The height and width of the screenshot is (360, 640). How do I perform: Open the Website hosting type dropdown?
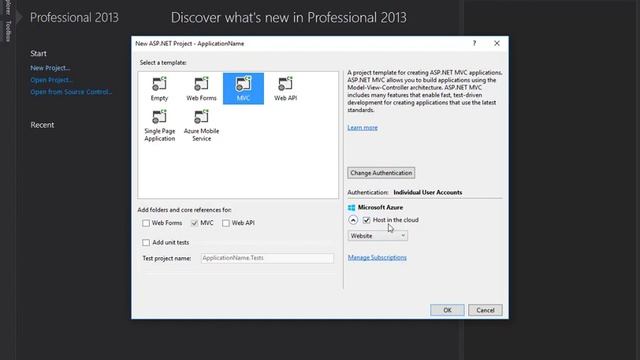click(378, 236)
